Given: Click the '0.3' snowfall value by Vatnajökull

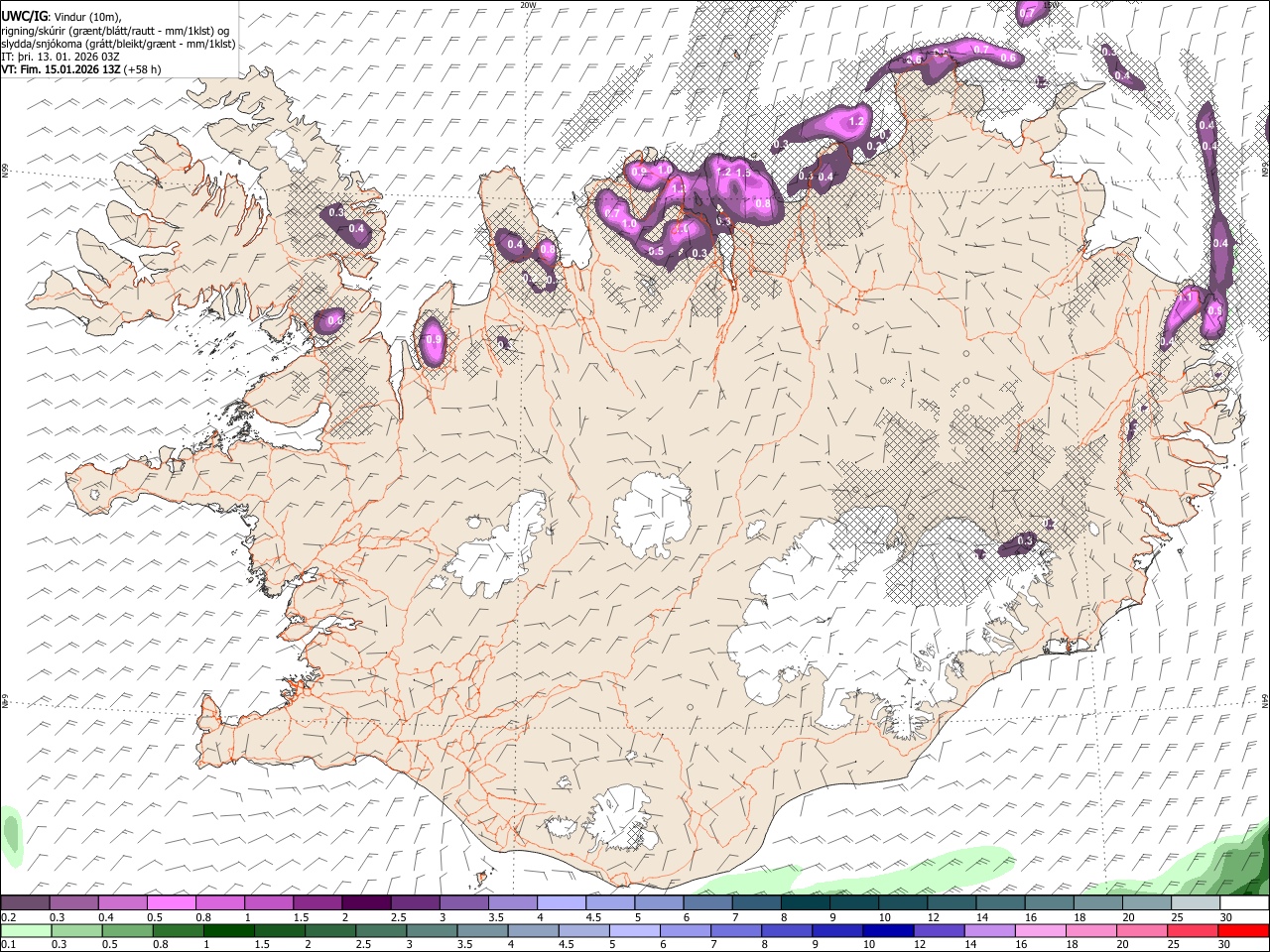Looking at the screenshot, I should (1025, 540).
